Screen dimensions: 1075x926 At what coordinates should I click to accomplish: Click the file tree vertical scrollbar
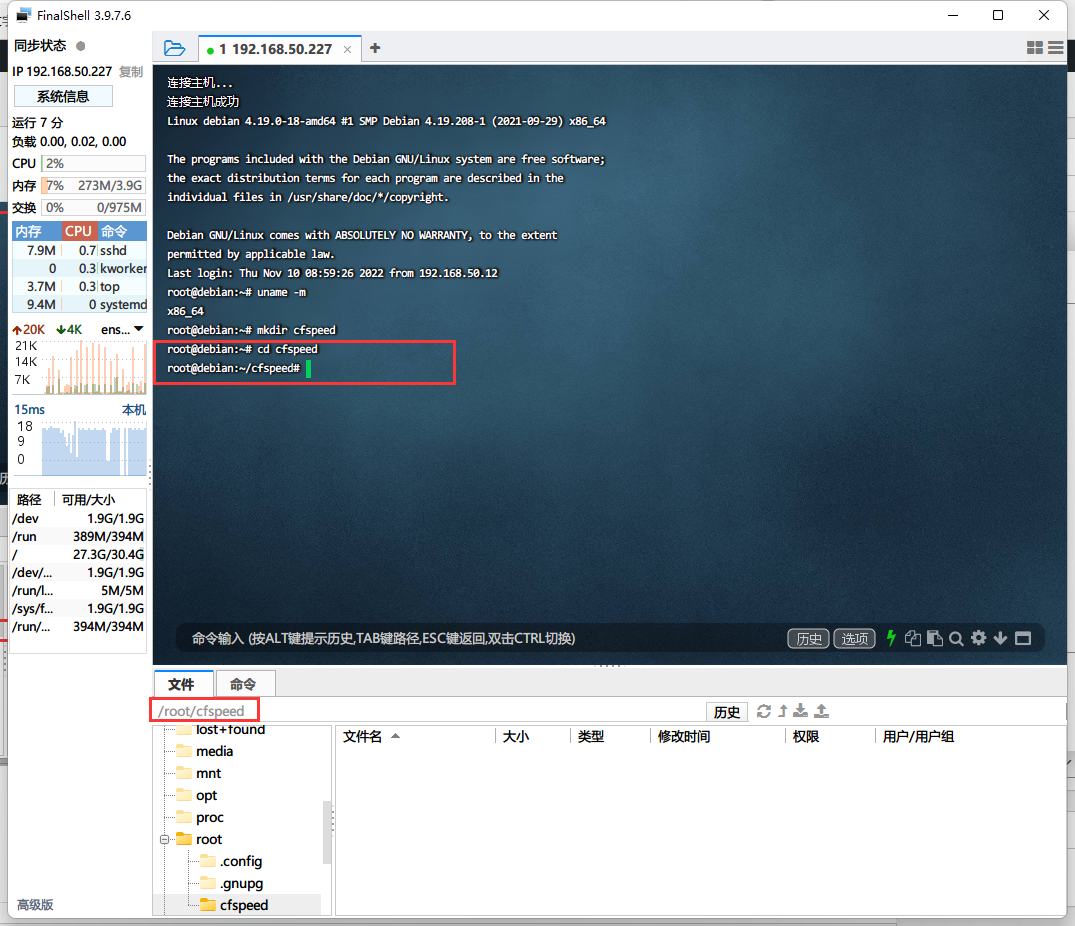327,830
